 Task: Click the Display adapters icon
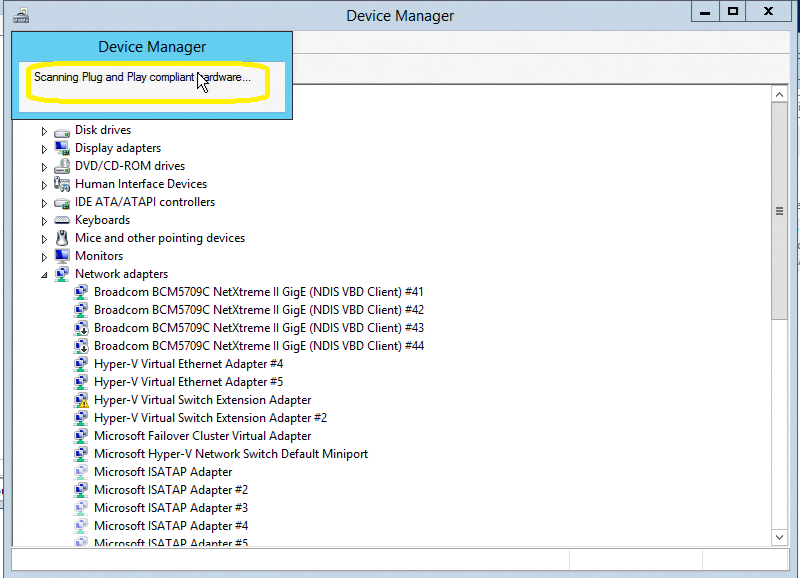click(62, 148)
